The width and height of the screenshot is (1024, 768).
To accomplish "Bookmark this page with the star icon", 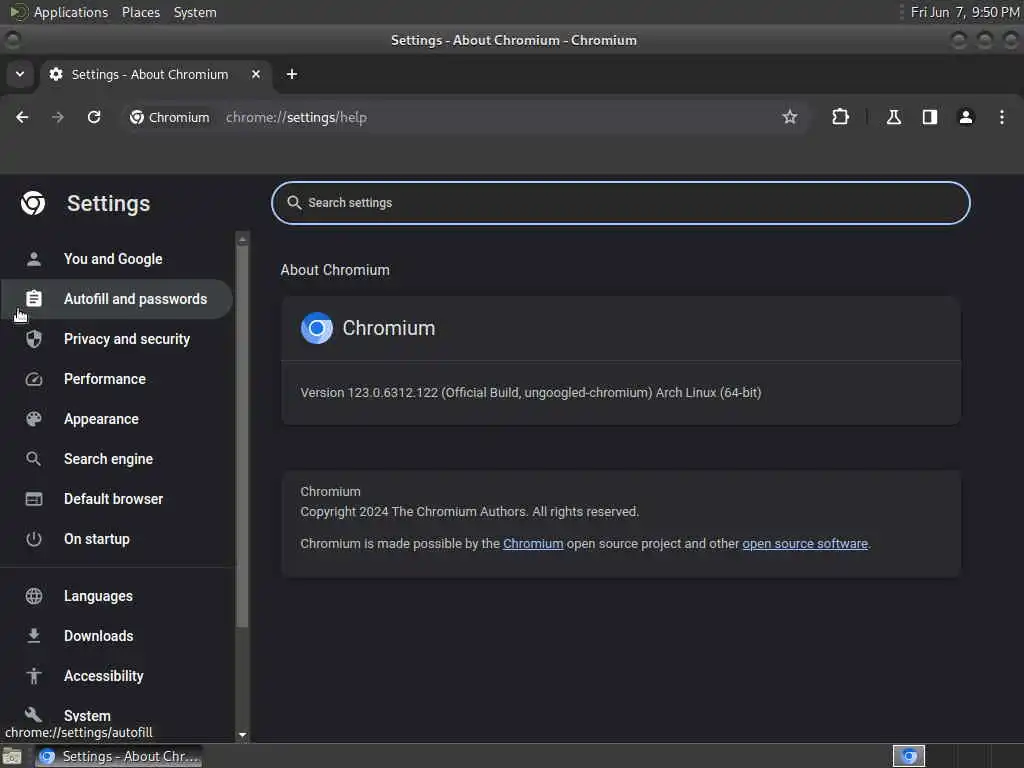I will (x=790, y=117).
